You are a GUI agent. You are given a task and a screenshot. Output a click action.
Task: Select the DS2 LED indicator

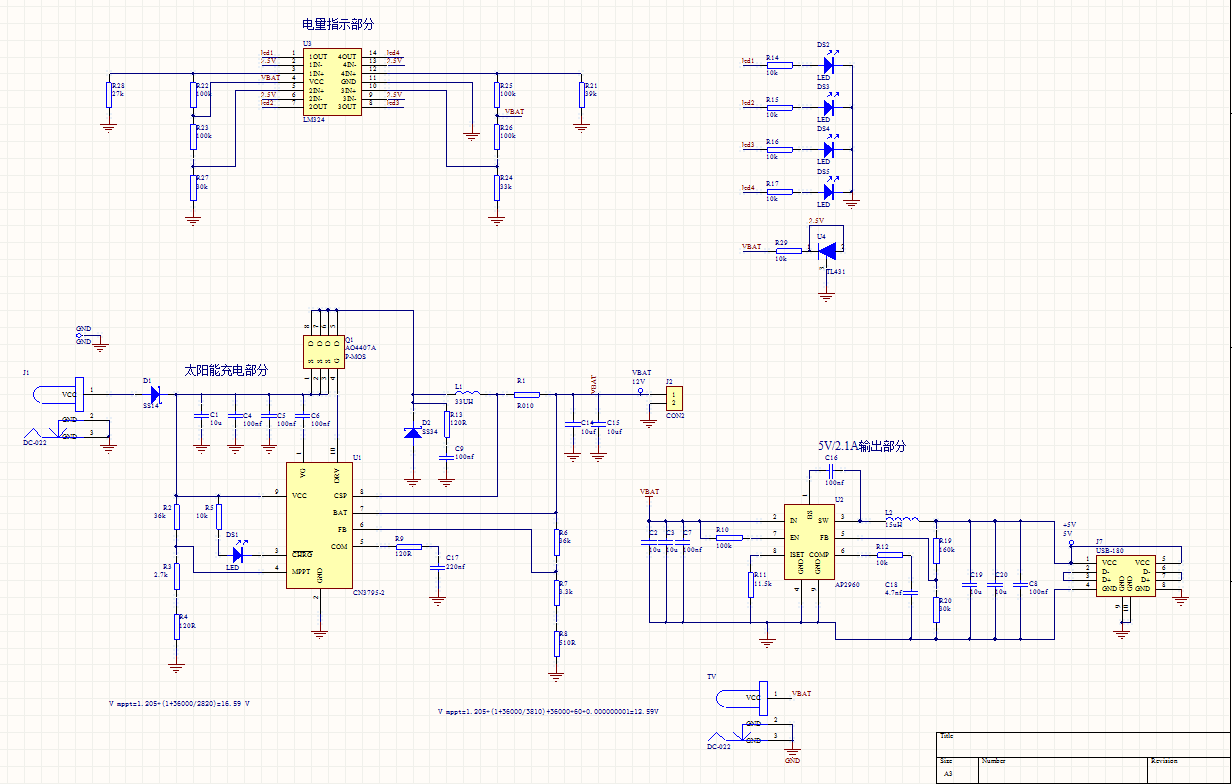coord(827,65)
